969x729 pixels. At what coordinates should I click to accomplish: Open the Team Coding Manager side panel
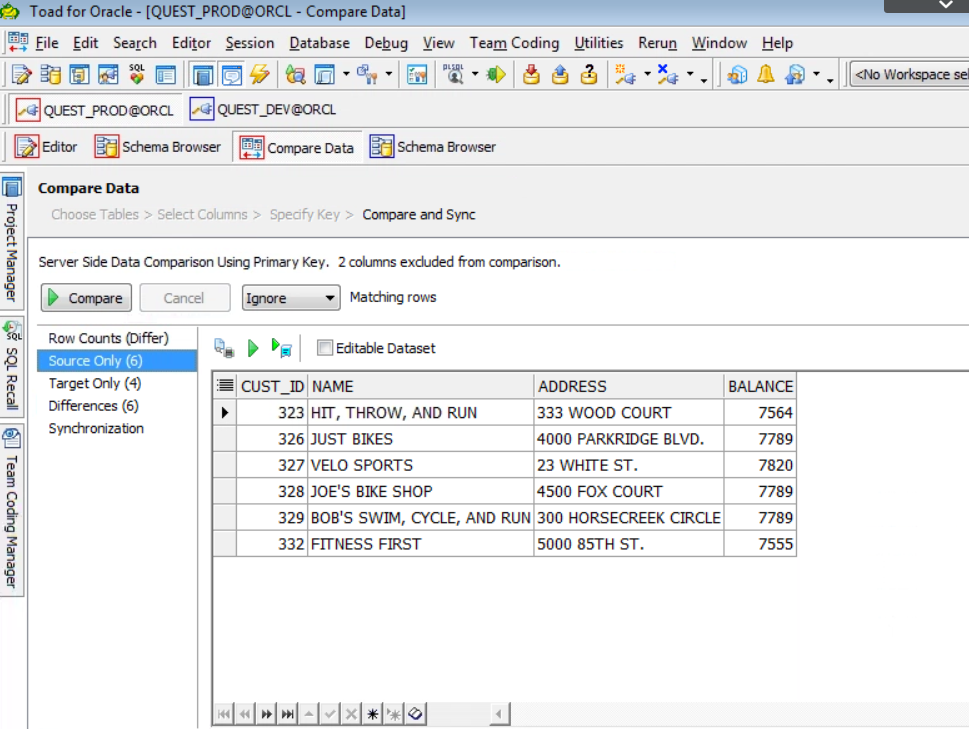[12, 510]
